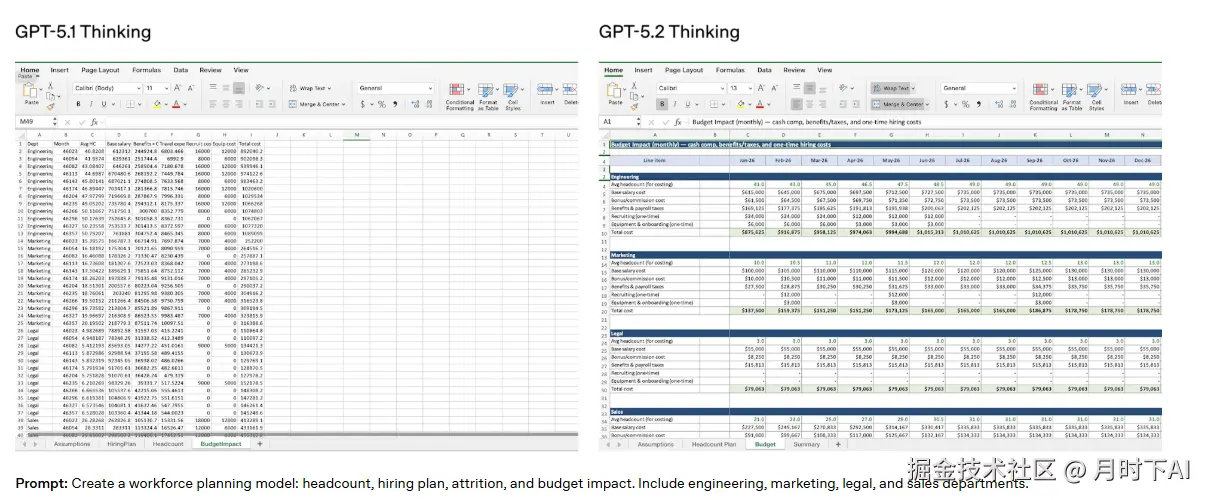This screenshot has height=500, width=1208.
Task: Click the Conditional Formatting icon in the right window
Action: click(1041, 89)
